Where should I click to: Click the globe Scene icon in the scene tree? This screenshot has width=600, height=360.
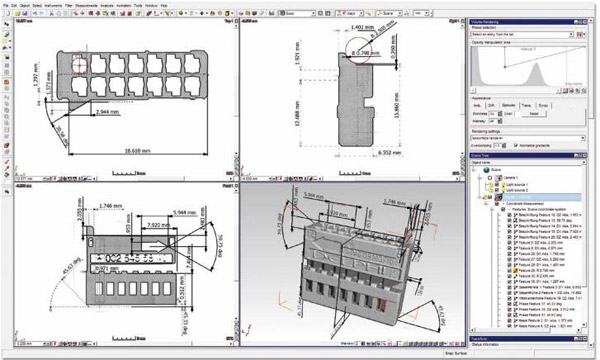486,169
